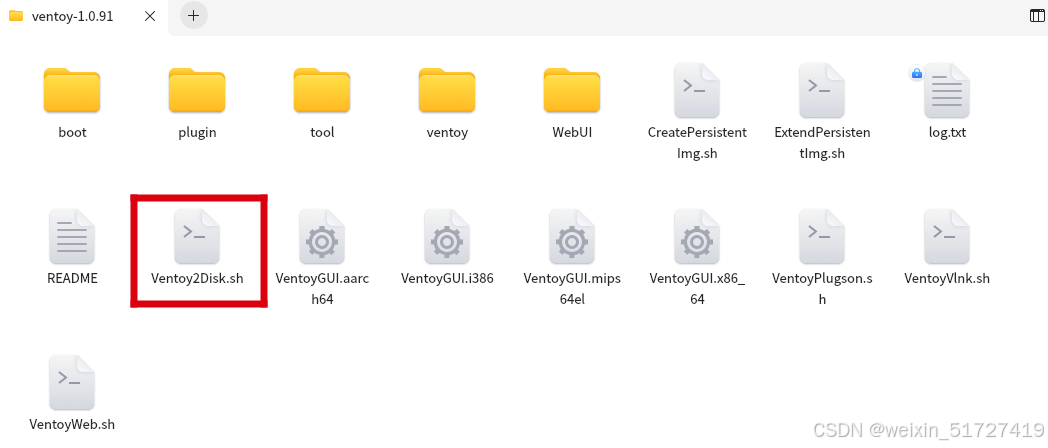Open the ventoy folder icon
Screen dimensions: 1048x448
(447, 90)
